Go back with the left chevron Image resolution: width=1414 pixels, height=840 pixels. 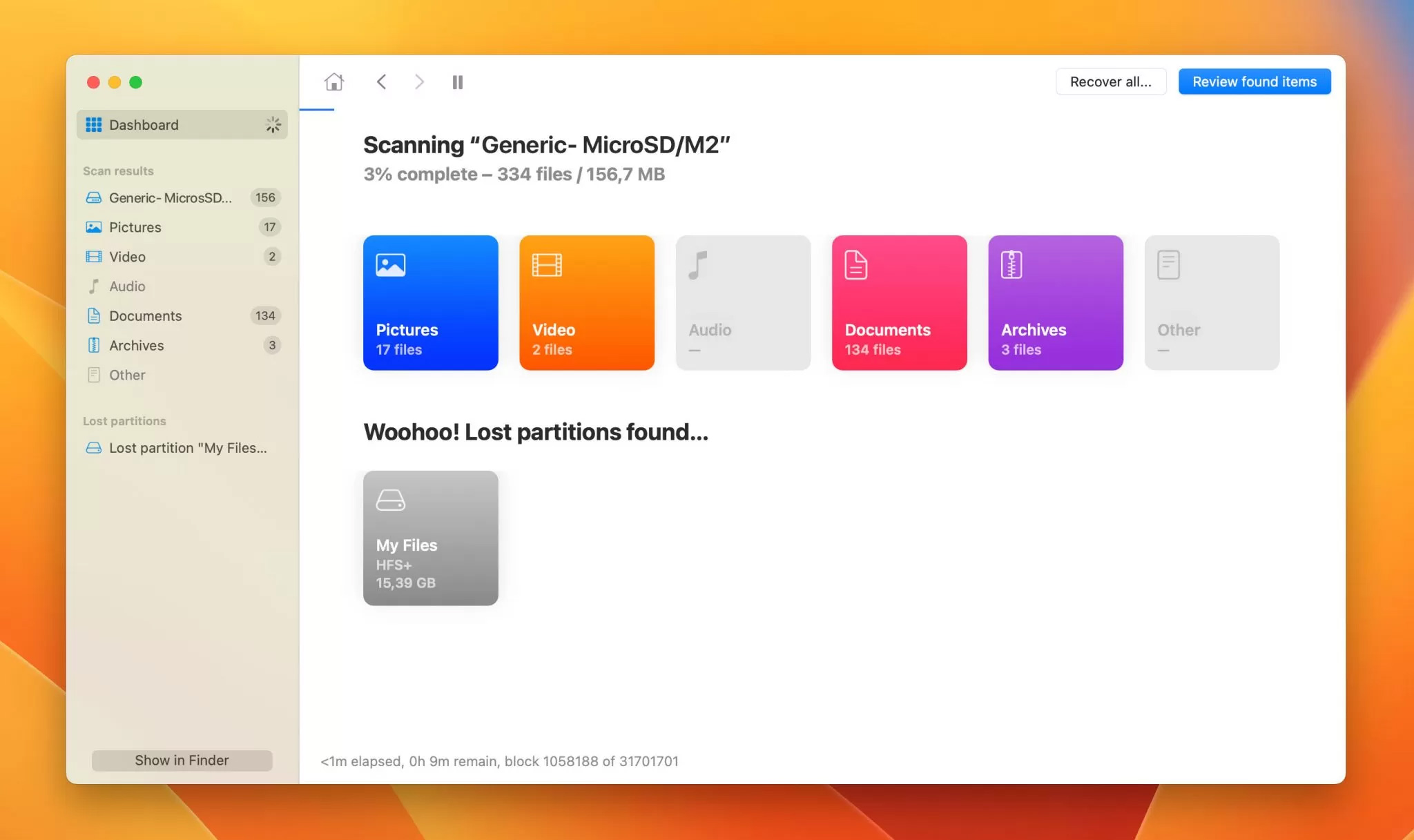click(381, 82)
